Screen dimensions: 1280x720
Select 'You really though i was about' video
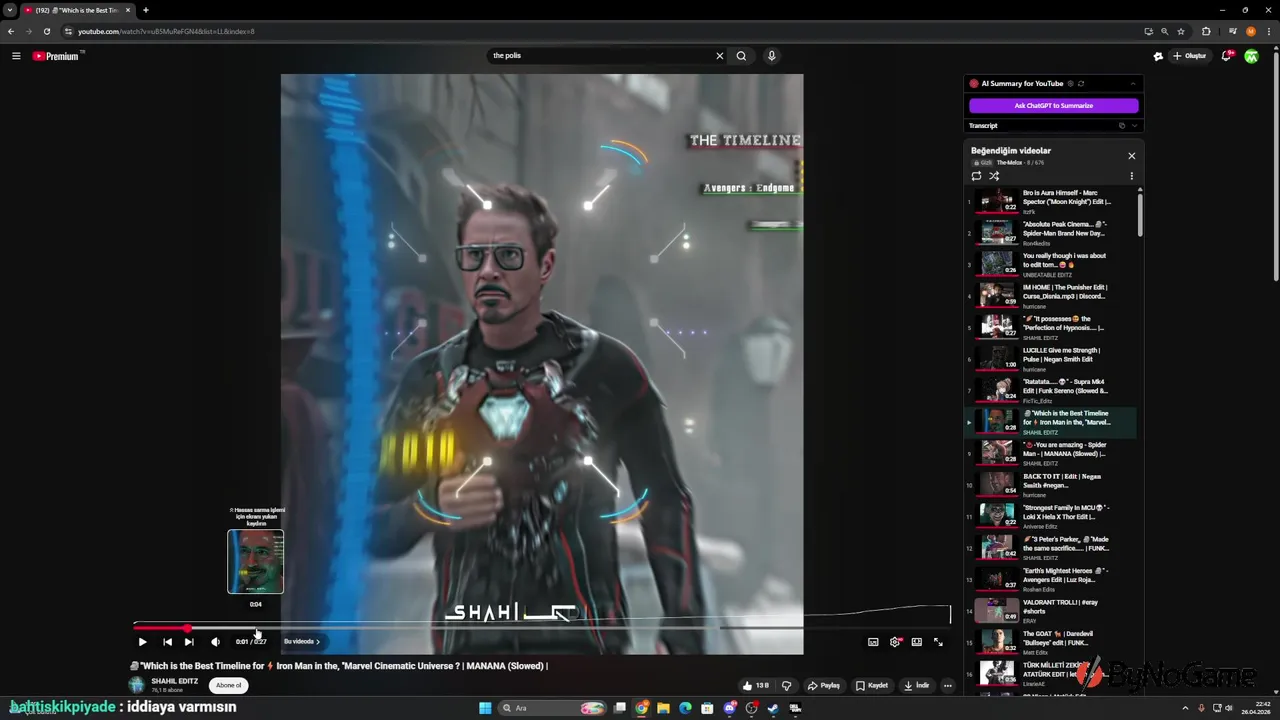point(1050,264)
